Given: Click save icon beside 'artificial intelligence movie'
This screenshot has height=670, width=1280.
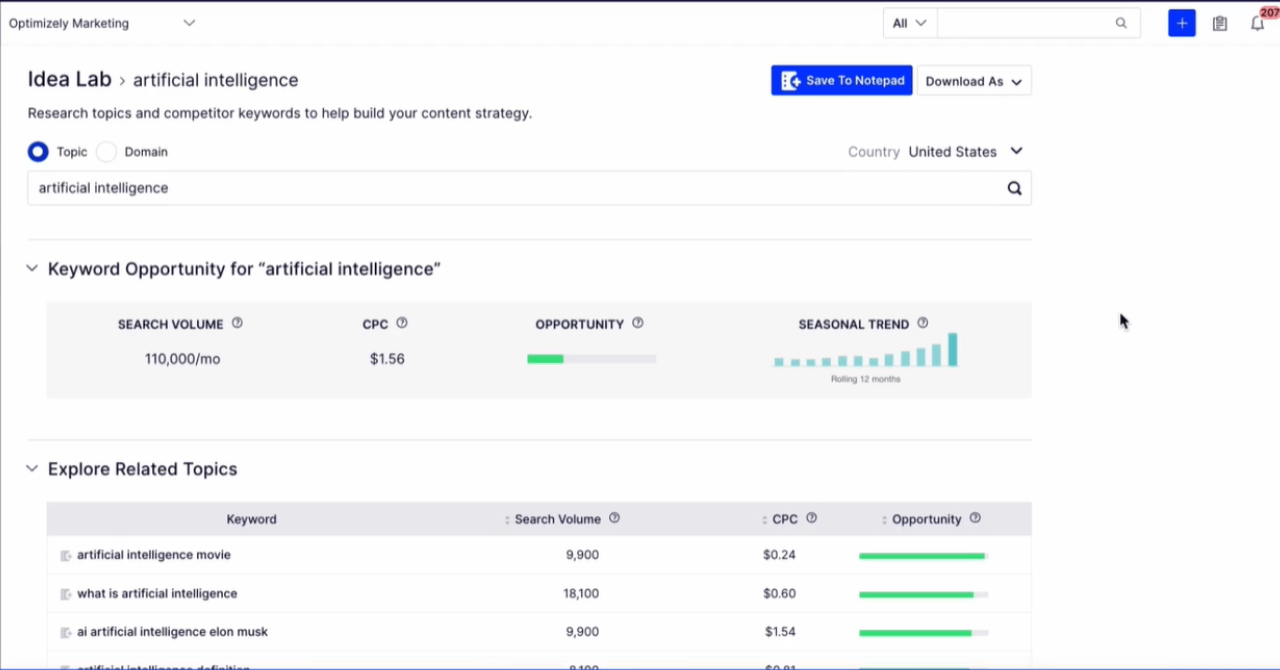Looking at the screenshot, I should (x=66, y=555).
